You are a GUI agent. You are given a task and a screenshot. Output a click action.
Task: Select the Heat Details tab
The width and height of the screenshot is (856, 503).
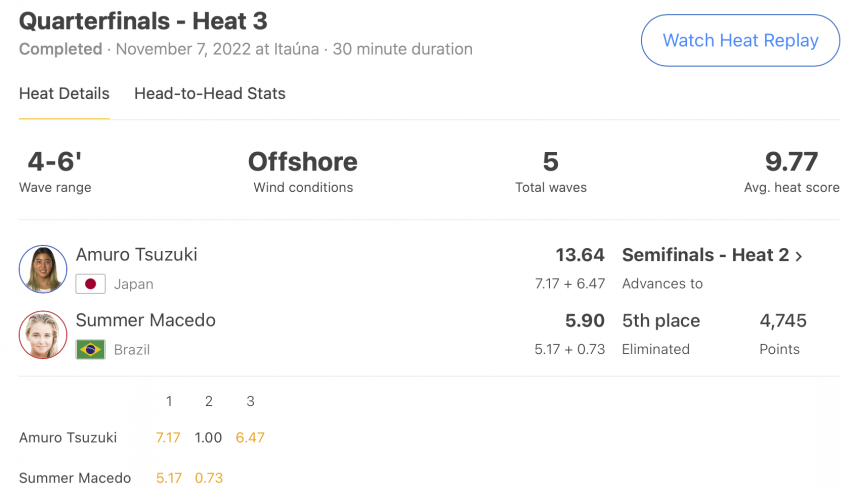click(64, 93)
